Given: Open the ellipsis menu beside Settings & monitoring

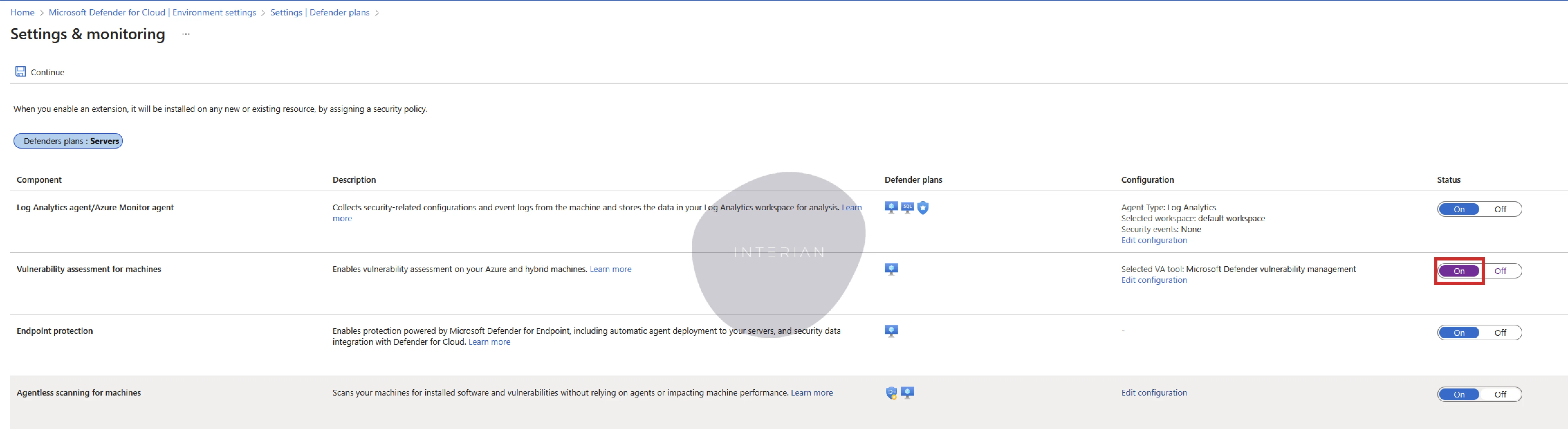Looking at the screenshot, I should (186, 34).
